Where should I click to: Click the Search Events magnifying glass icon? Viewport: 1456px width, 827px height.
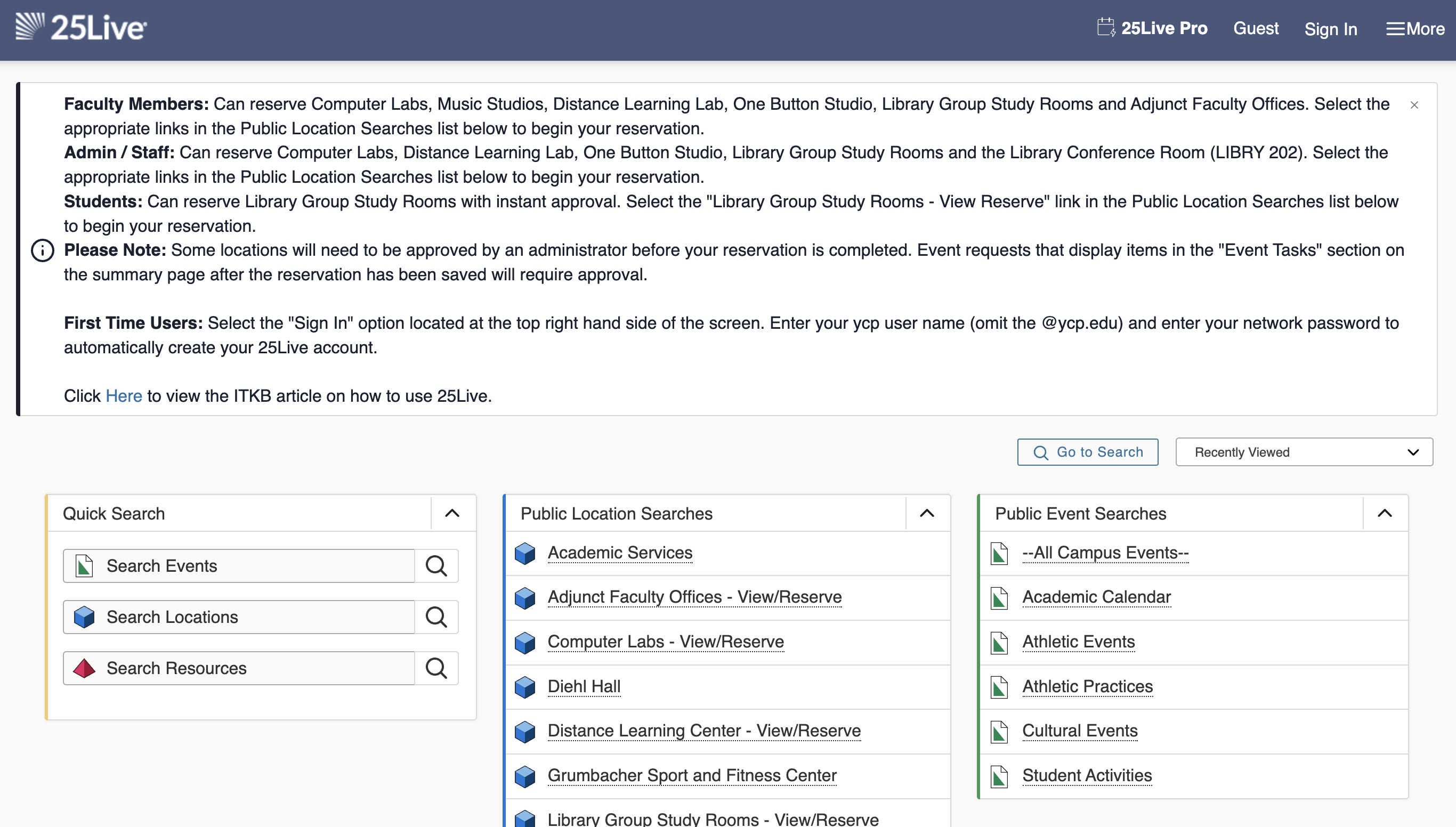436,566
